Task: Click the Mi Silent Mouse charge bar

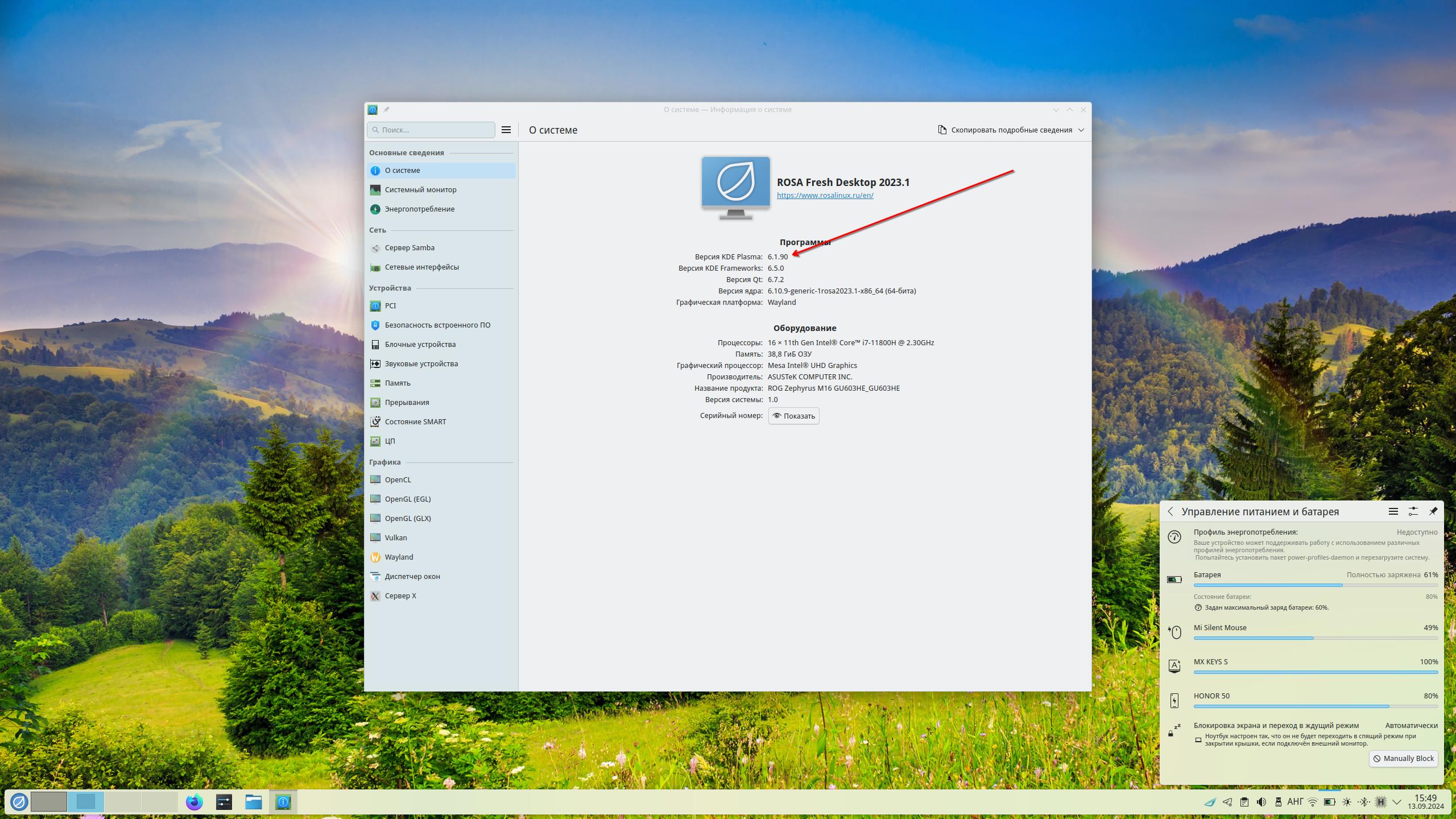Action: click(x=1316, y=638)
